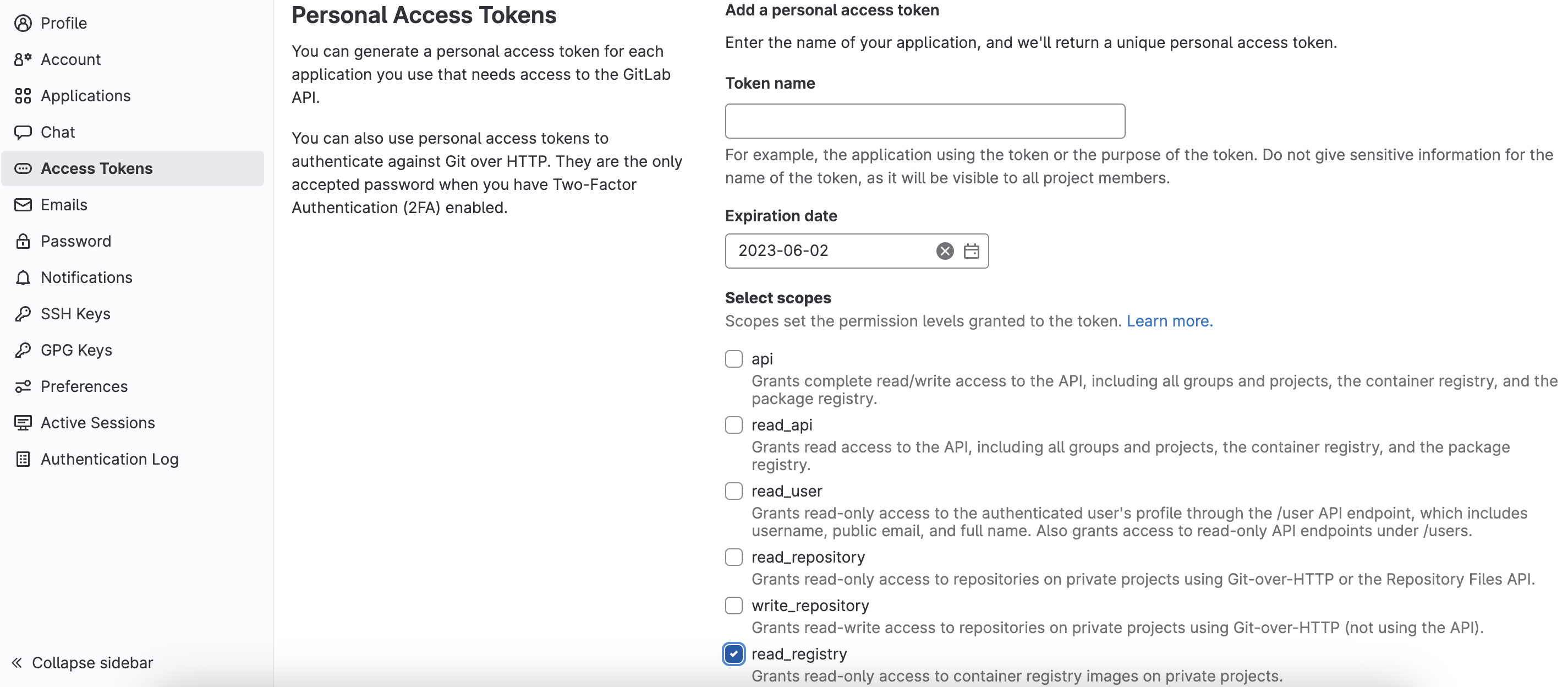This screenshot has height=687, width=1568.
Task: Tick the write_repository scope checkbox
Action: point(733,606)
